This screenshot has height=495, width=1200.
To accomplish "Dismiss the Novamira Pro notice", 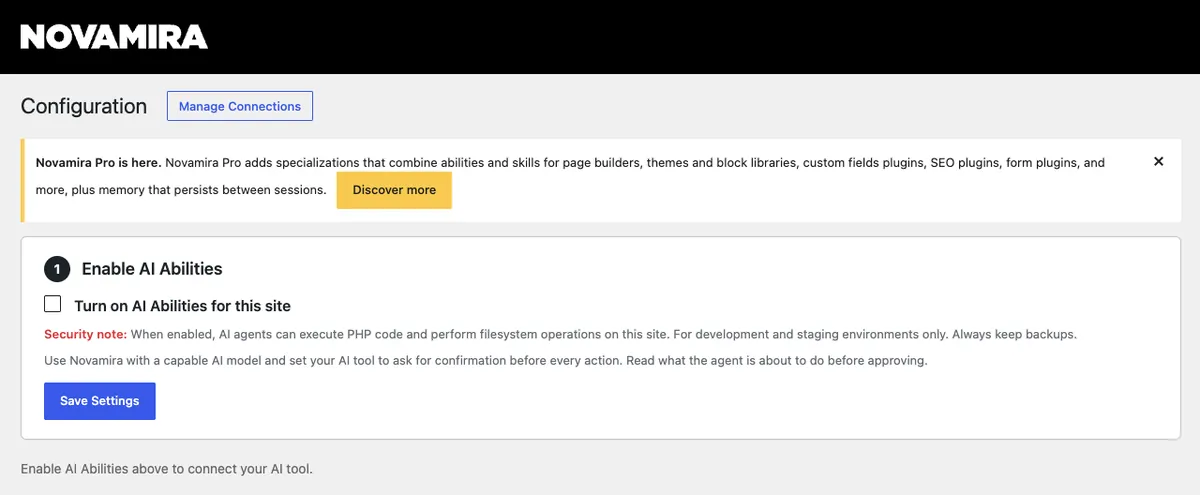I will (x=1159, y=161).
